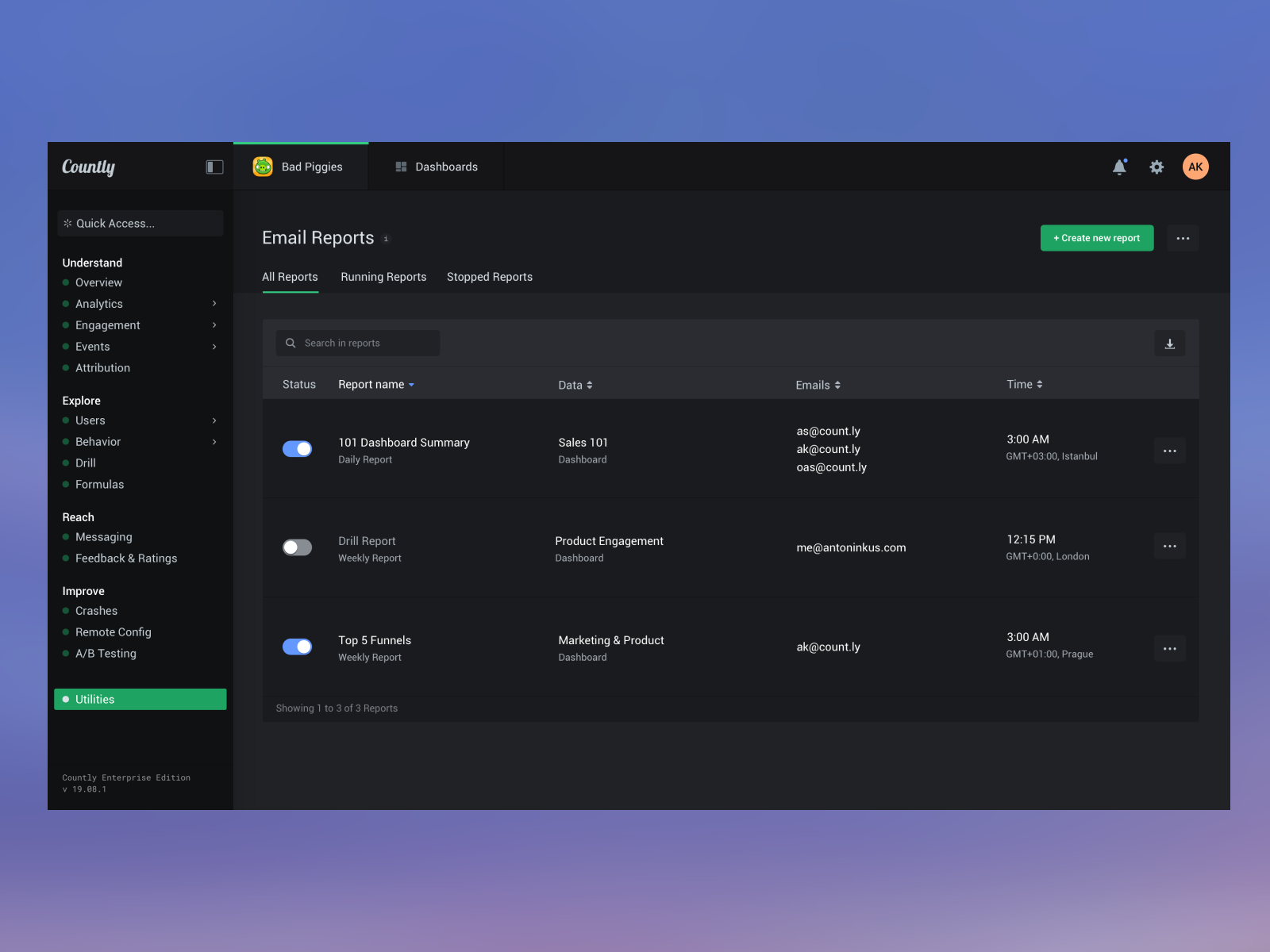
Task: Turn off the Top 5 Funnels report
Action: coord(297,647)
